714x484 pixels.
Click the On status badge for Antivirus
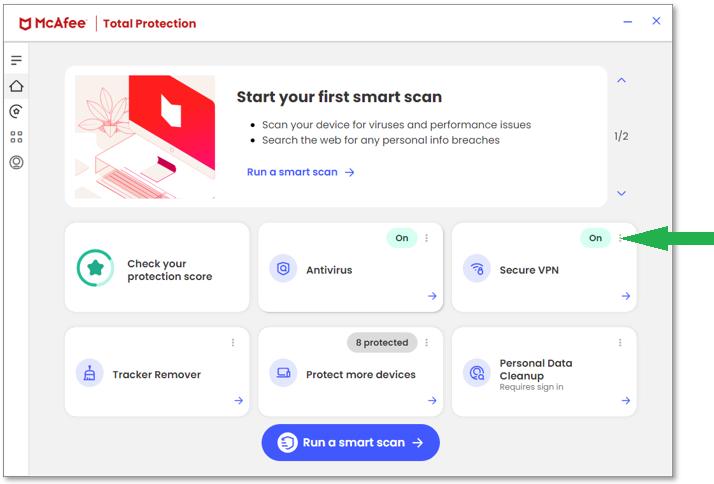[x=402, y=238]
